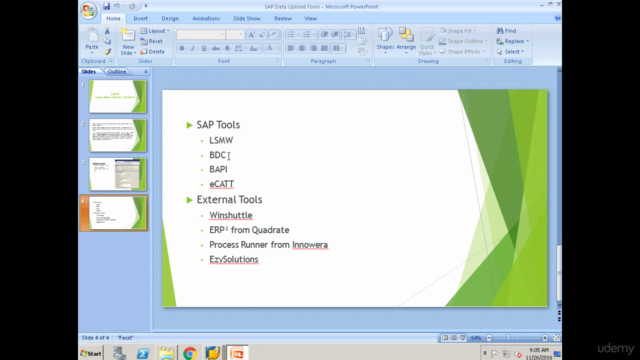Image resolution: width=640 pixels, height=360 pixels.
Task: Zoom in with the plus button
Action: tap(545, 338)
